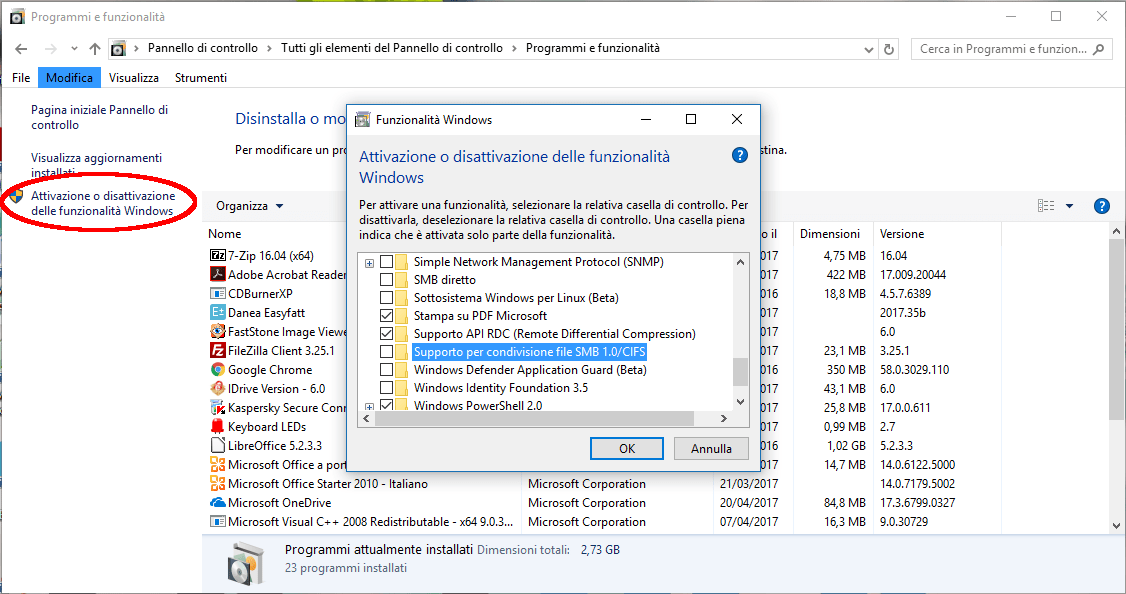Click the IDrive Version 6.0 icon
The image size is (1126, 594).
[218, 389]
